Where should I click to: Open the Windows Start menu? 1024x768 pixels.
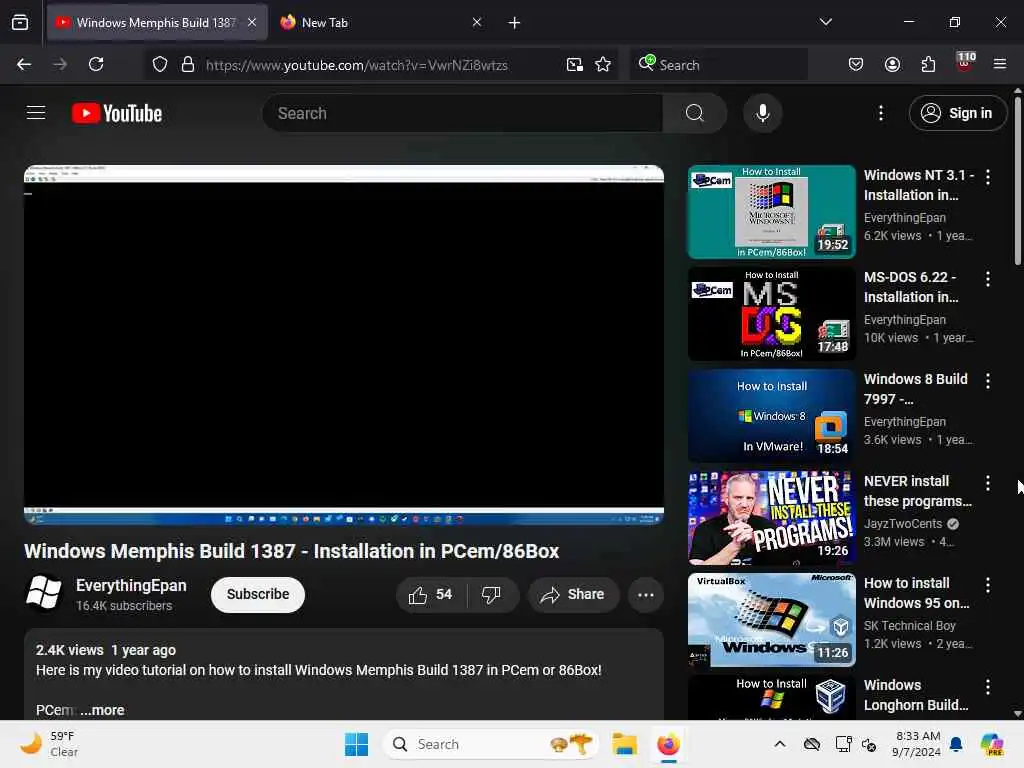[357, 744]
